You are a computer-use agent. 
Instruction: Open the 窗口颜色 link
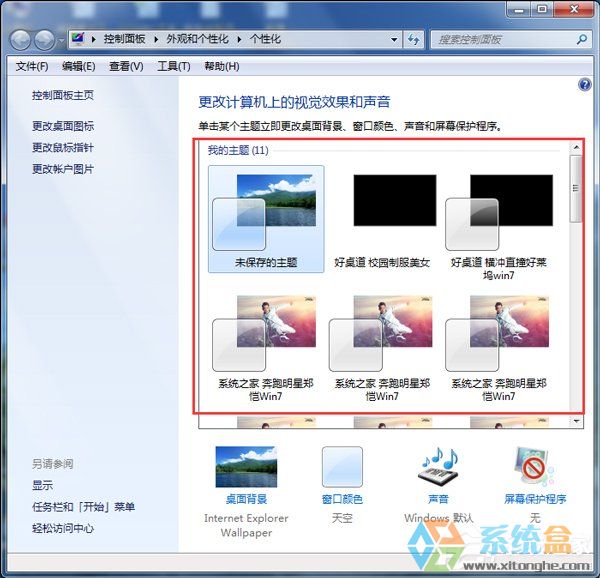point(342,499)
